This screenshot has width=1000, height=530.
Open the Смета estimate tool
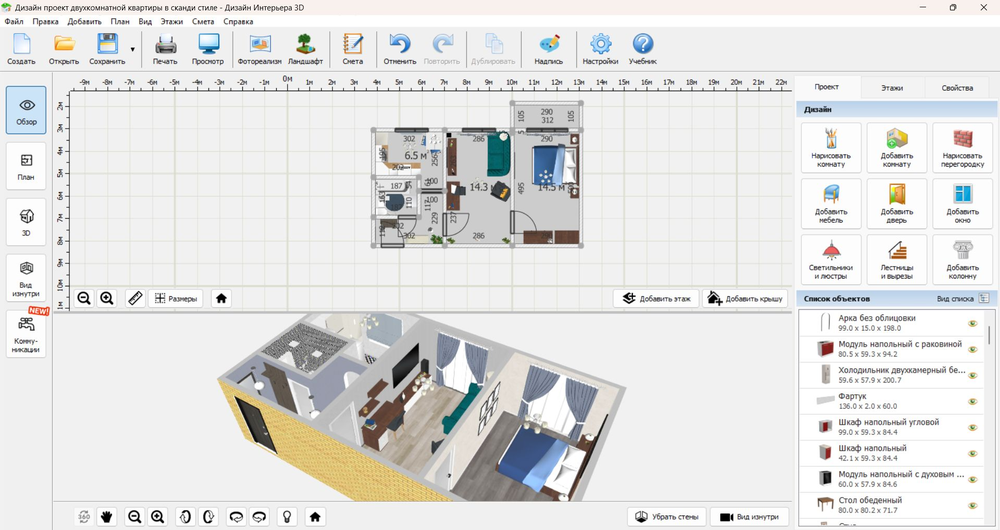[x=352, y=48]
